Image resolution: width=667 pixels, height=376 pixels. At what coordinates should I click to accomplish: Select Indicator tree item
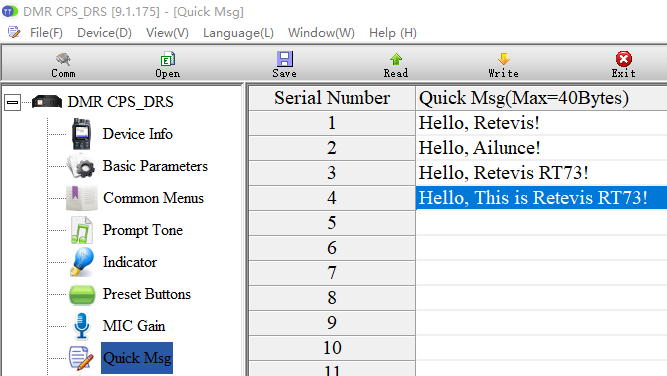click(130, 262)
